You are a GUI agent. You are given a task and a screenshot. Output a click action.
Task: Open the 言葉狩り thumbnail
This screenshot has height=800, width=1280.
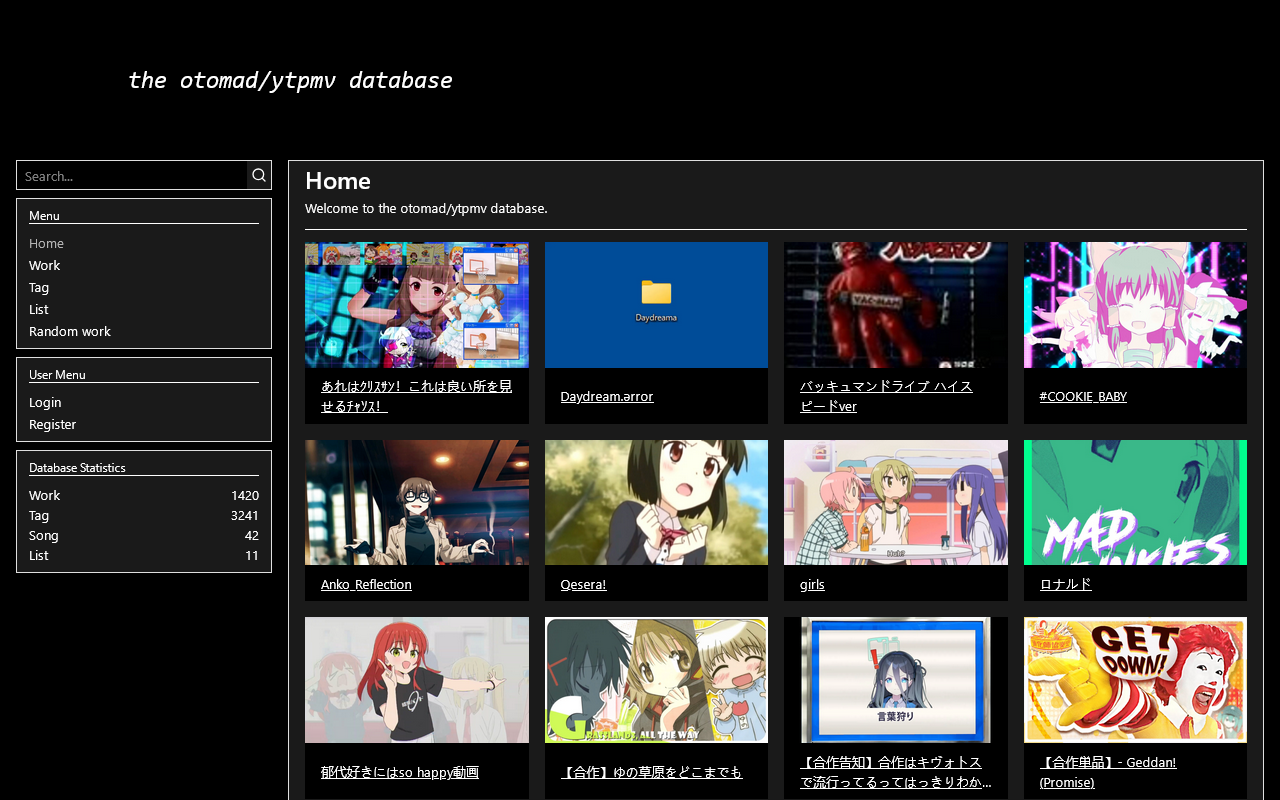(896, 680)
